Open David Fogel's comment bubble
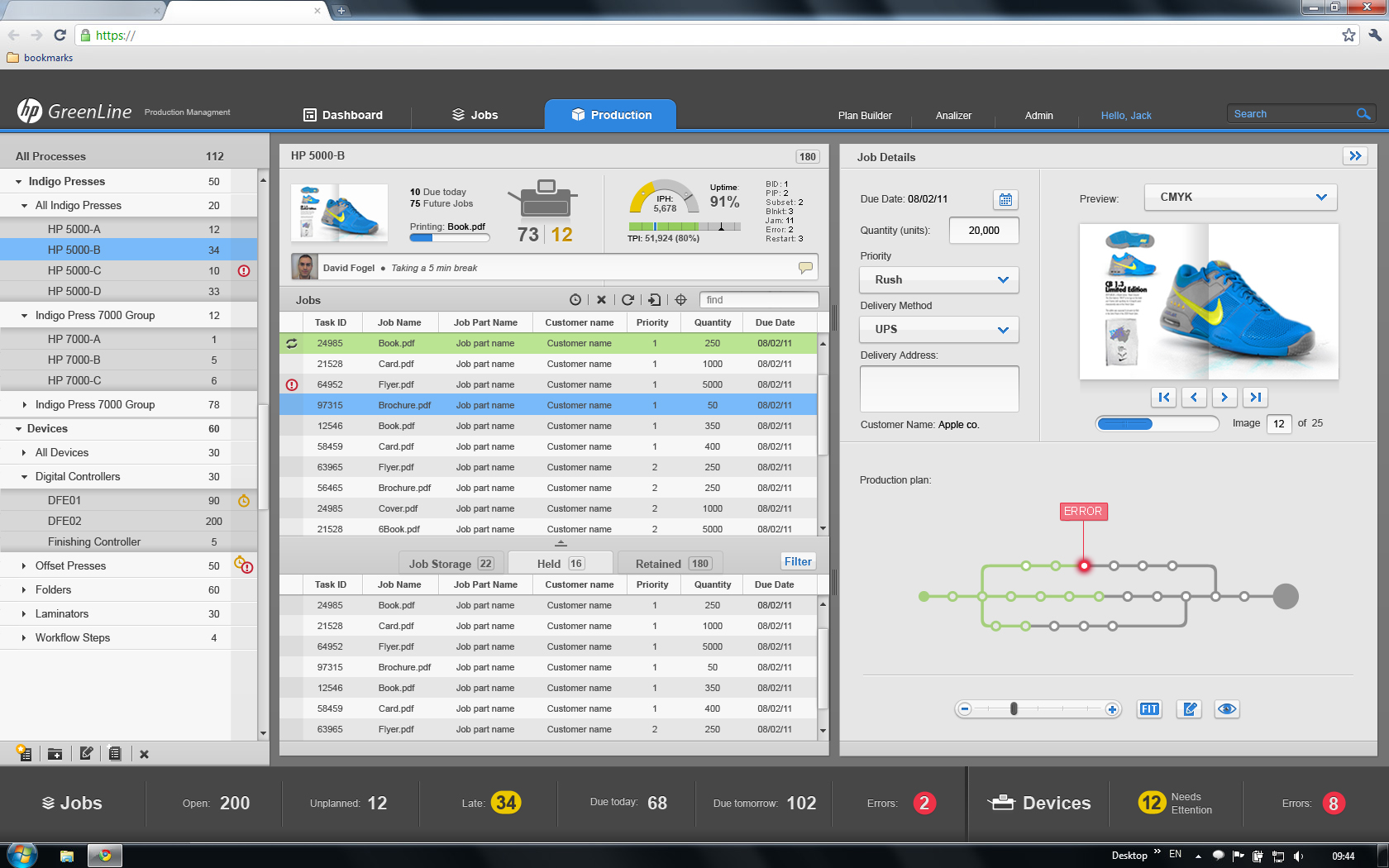The height and width of the screenshot is (868, 1389). point(805,267)
